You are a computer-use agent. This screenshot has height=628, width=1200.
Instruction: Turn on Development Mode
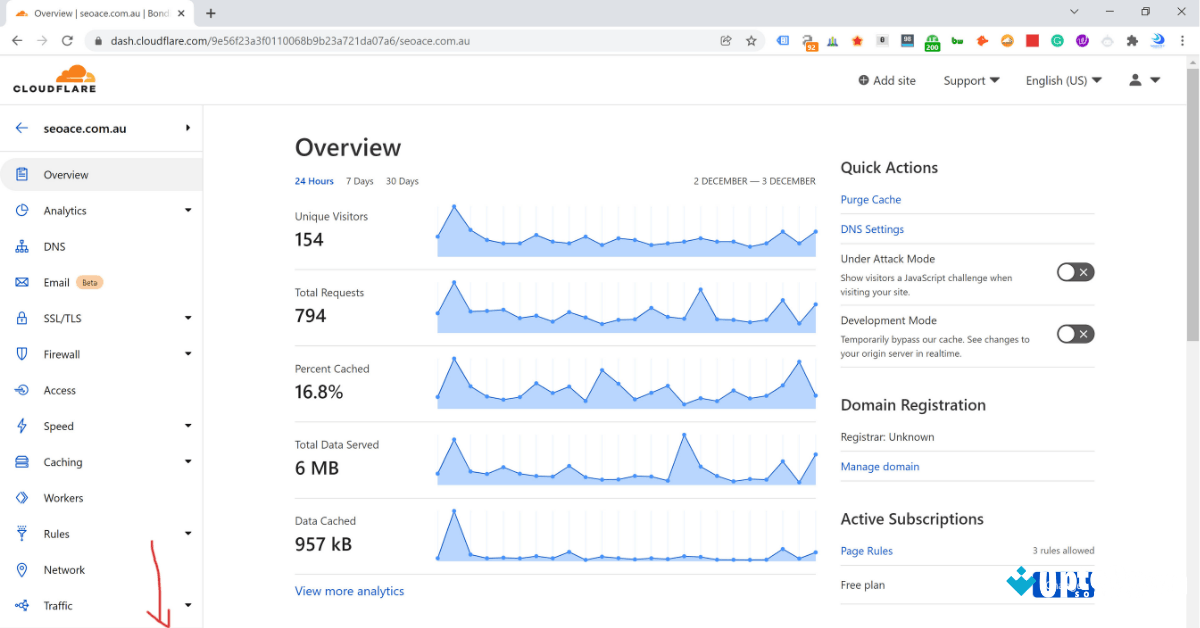pyautogui.click(x=1075, y=333)
